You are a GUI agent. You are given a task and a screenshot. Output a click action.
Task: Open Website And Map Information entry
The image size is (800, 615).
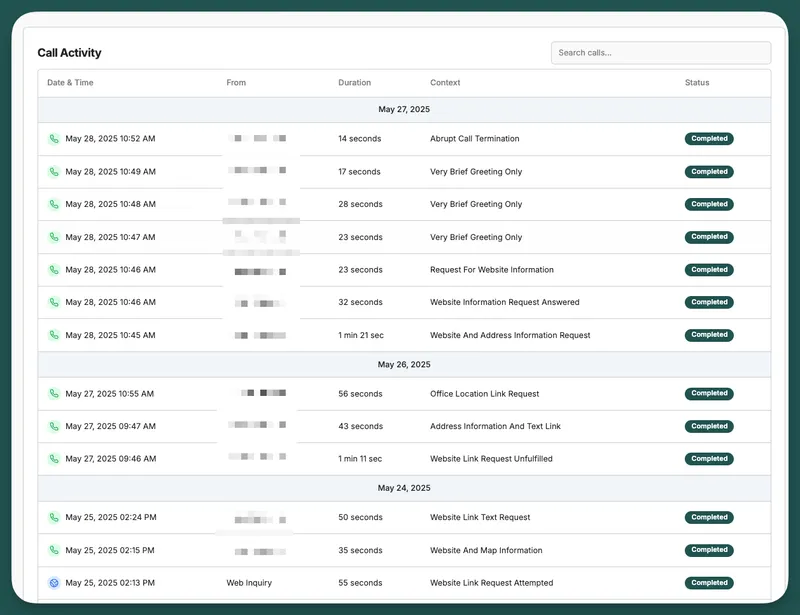[486, 550]
